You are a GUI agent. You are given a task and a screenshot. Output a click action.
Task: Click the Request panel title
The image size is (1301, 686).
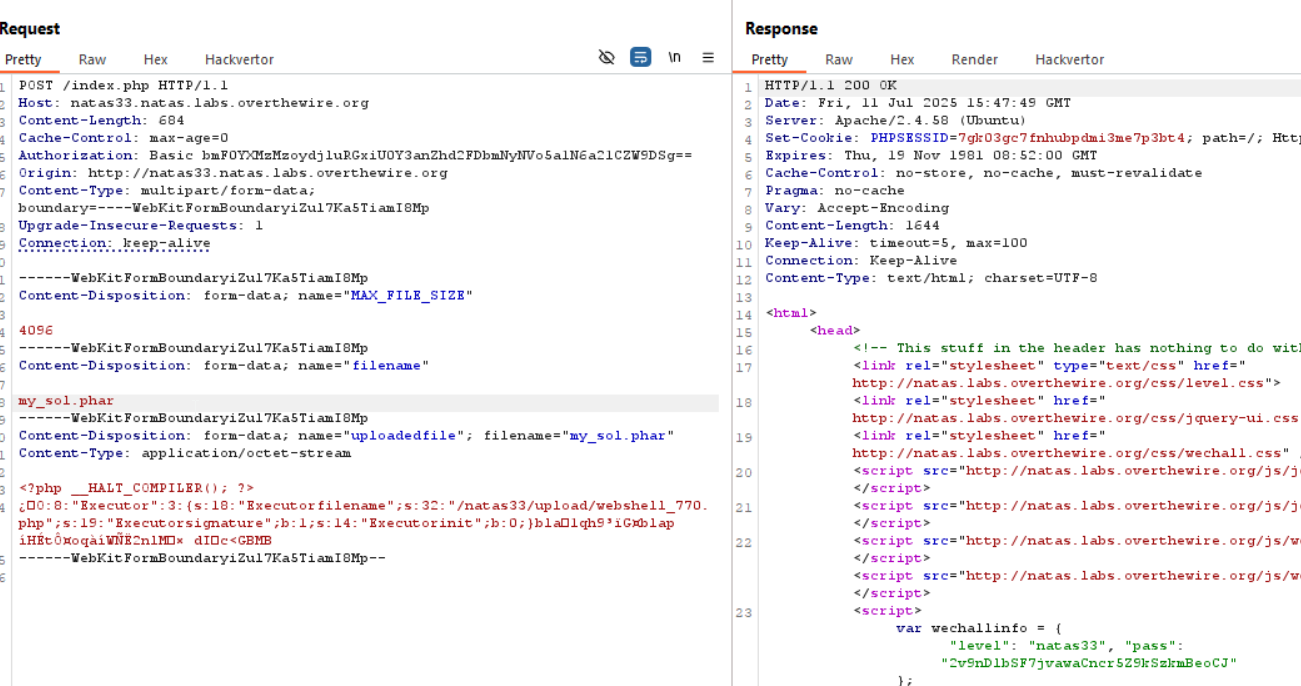(x=30, y=29)
